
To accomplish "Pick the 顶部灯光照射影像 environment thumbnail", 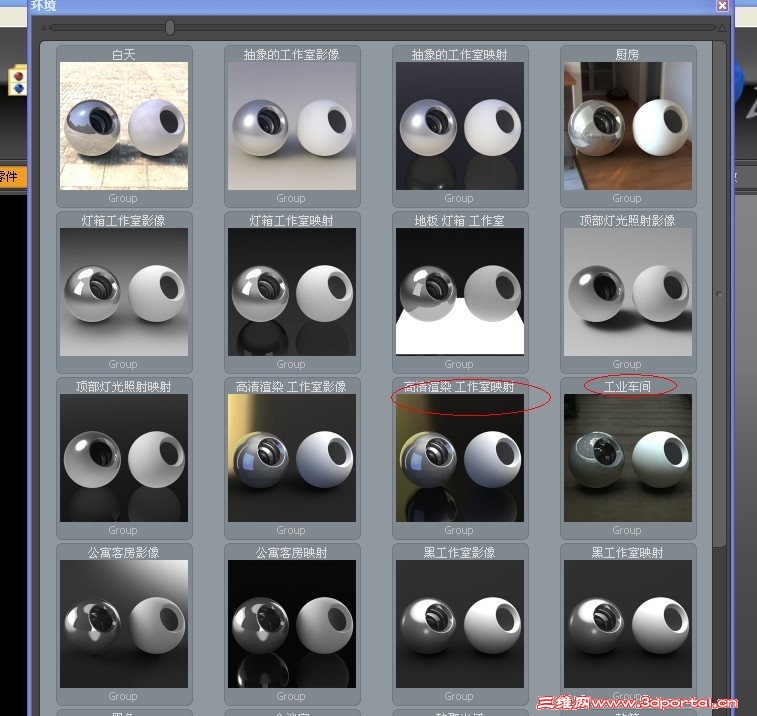I will pos(628,292).
